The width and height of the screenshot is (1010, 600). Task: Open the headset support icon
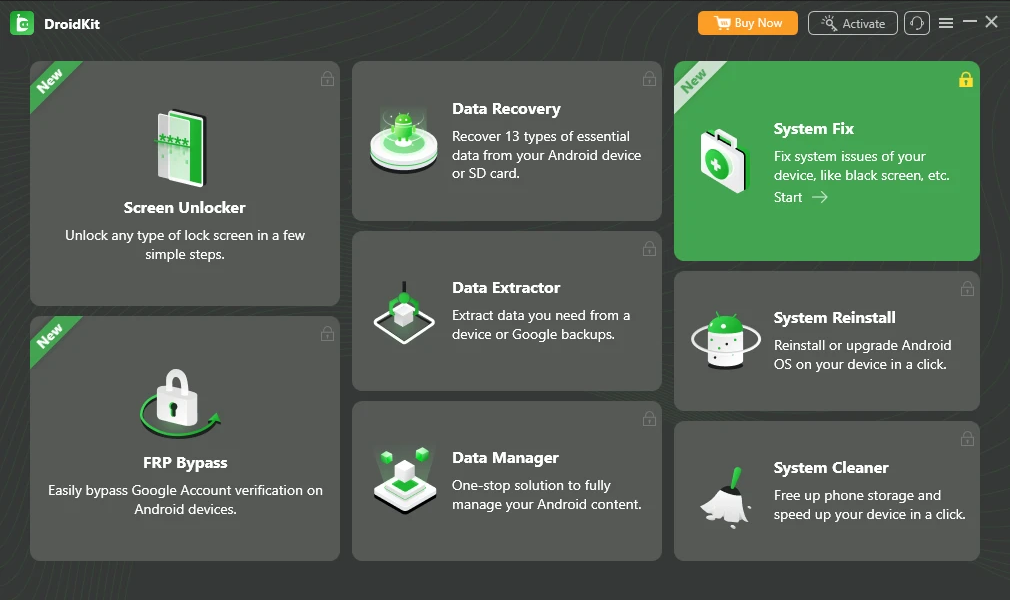click(917, 24)
